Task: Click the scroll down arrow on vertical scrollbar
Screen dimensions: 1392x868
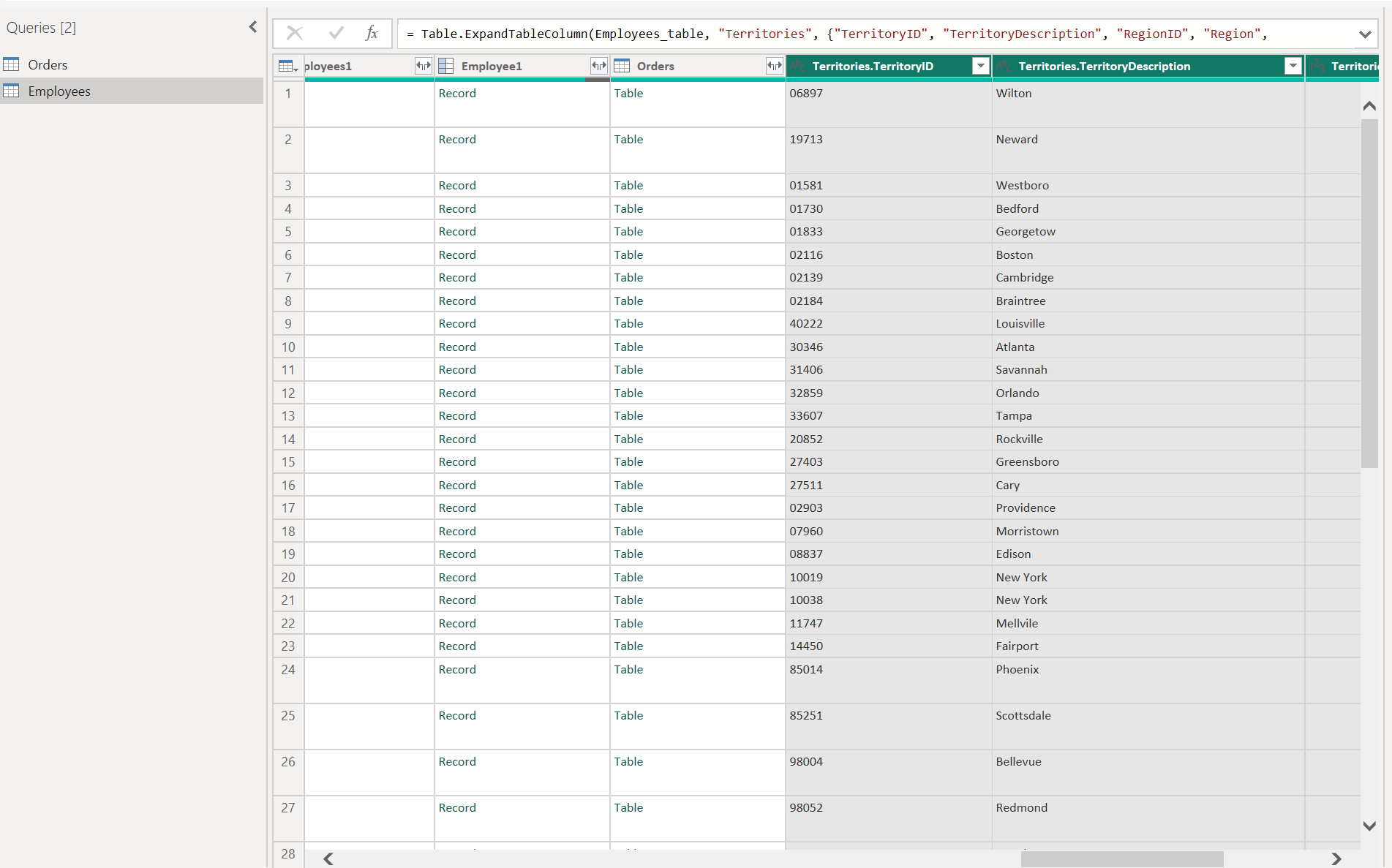Action: tap(1369, 826)
